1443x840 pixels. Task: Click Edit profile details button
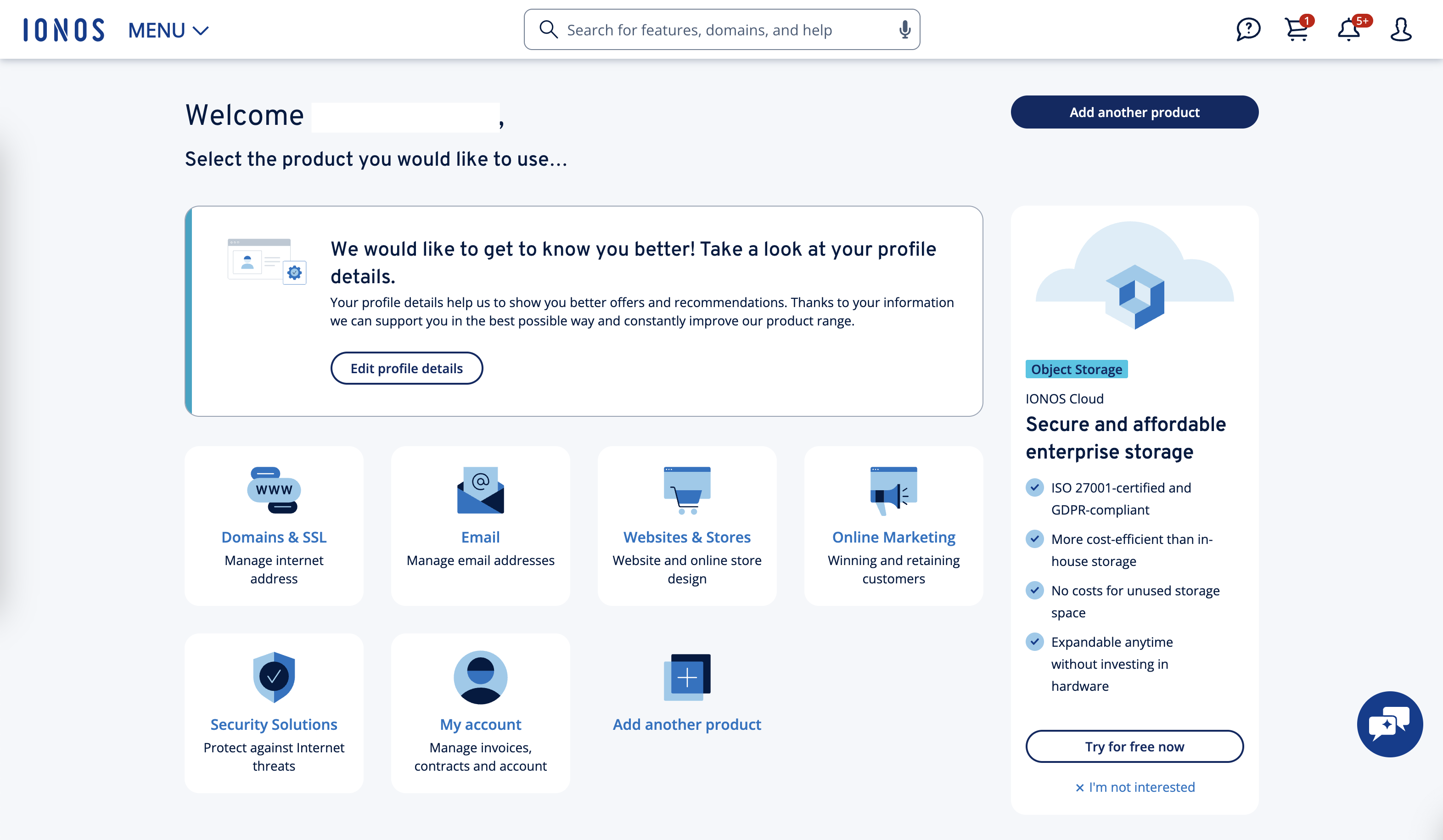point(407,368)
